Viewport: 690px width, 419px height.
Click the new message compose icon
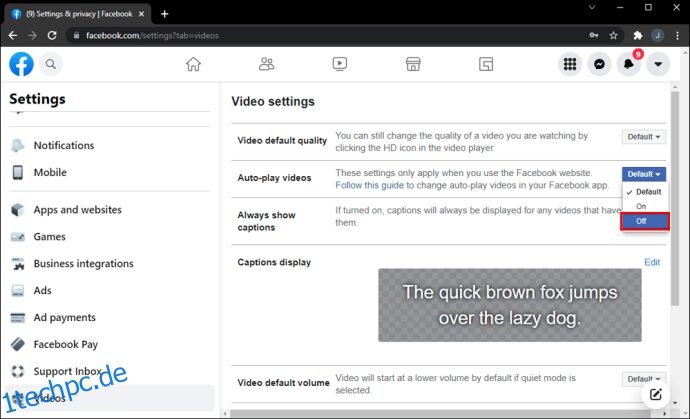tap(655, 394)
